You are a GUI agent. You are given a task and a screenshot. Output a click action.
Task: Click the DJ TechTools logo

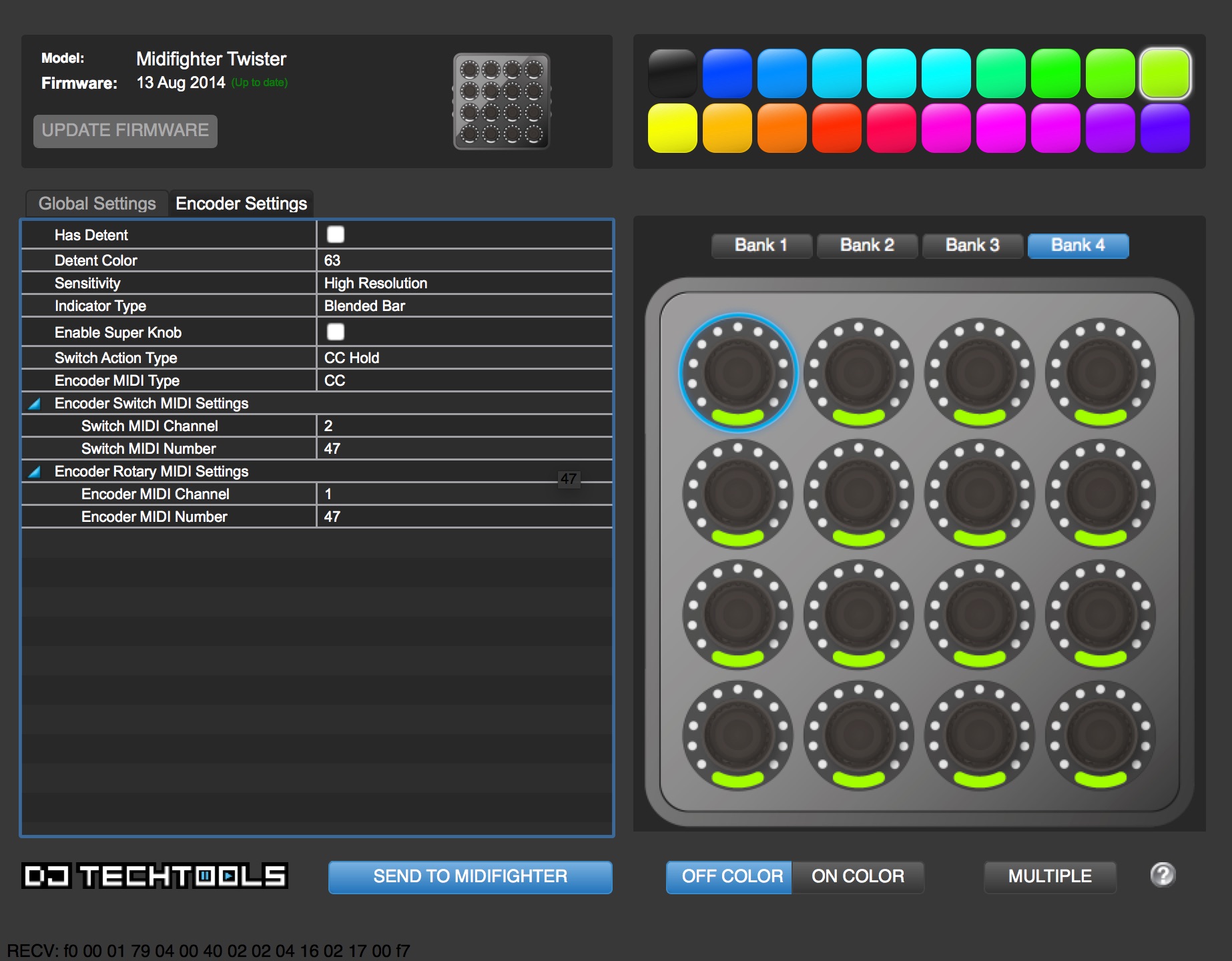coord(155,876)
